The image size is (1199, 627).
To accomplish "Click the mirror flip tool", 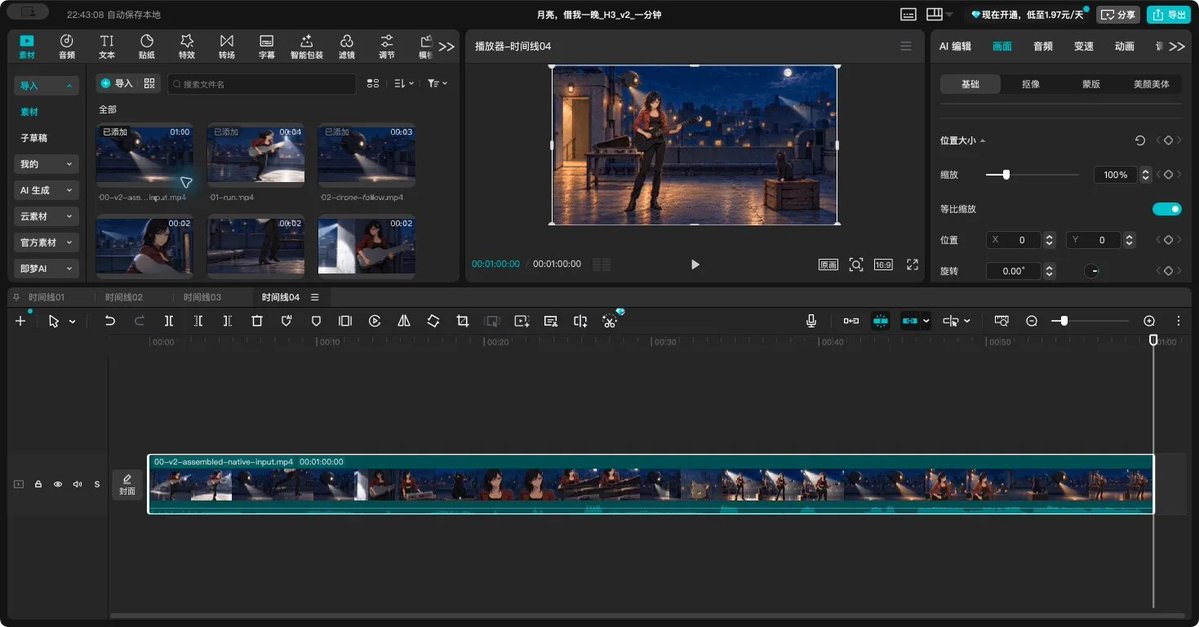I will click(404, 321).
